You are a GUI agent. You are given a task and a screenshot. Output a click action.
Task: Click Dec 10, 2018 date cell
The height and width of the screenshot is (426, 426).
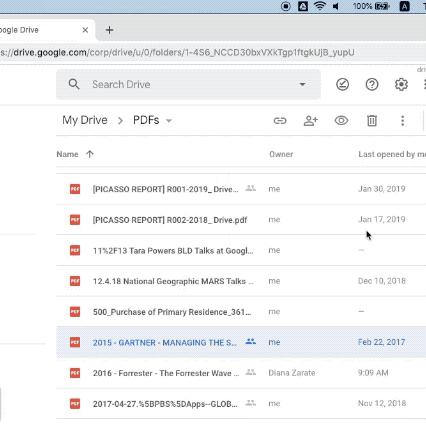pos(382,281)
